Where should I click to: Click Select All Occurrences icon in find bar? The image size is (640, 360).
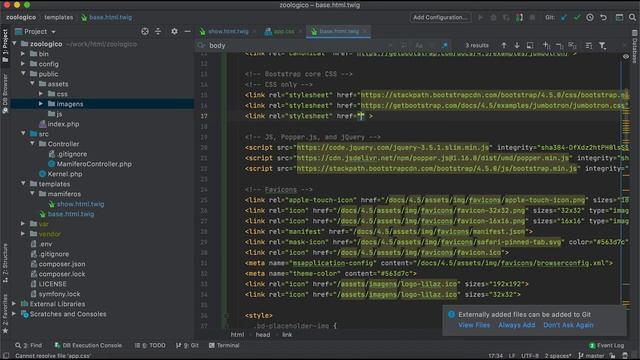click(572, 45)
